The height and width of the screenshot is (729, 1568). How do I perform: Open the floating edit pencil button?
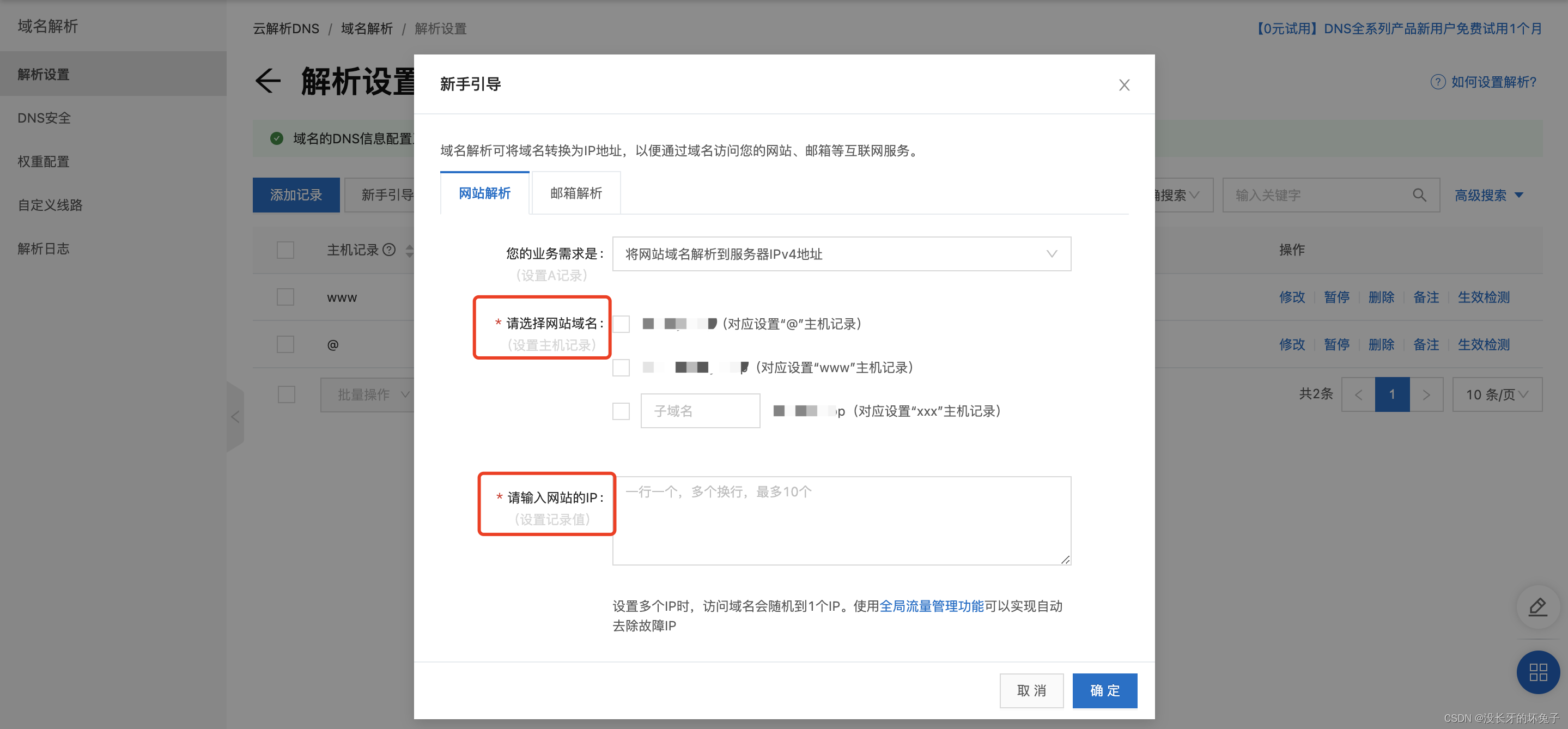pyautogui.click(x=1537, y=607)
